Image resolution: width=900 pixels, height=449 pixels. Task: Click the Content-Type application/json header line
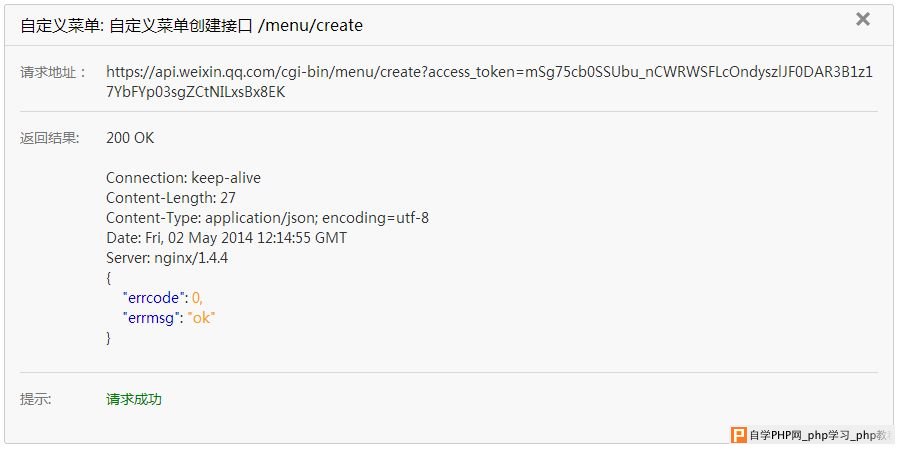[267, 218]
